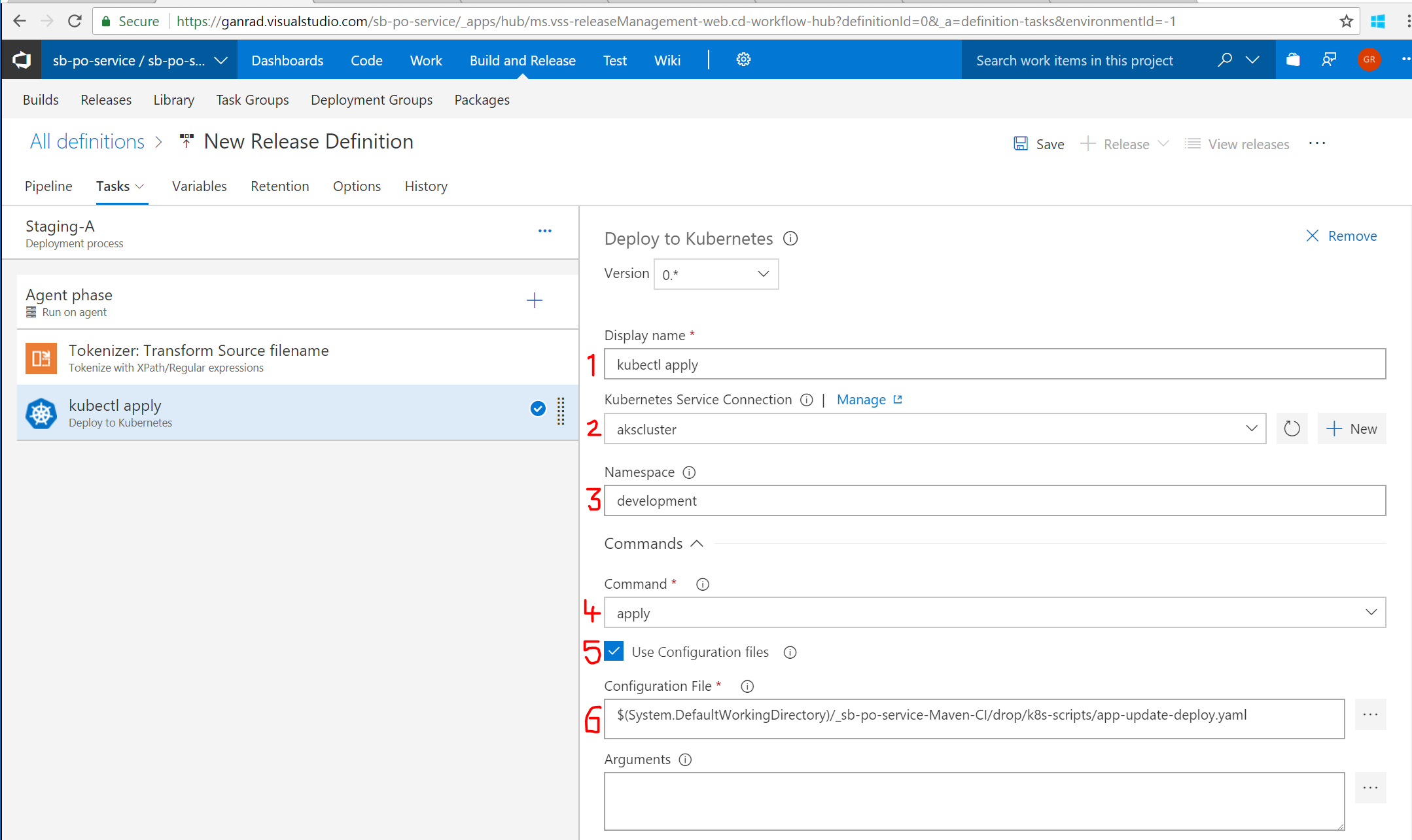Add a task to Agent phase with the plus icon

[x=535, y=300]
